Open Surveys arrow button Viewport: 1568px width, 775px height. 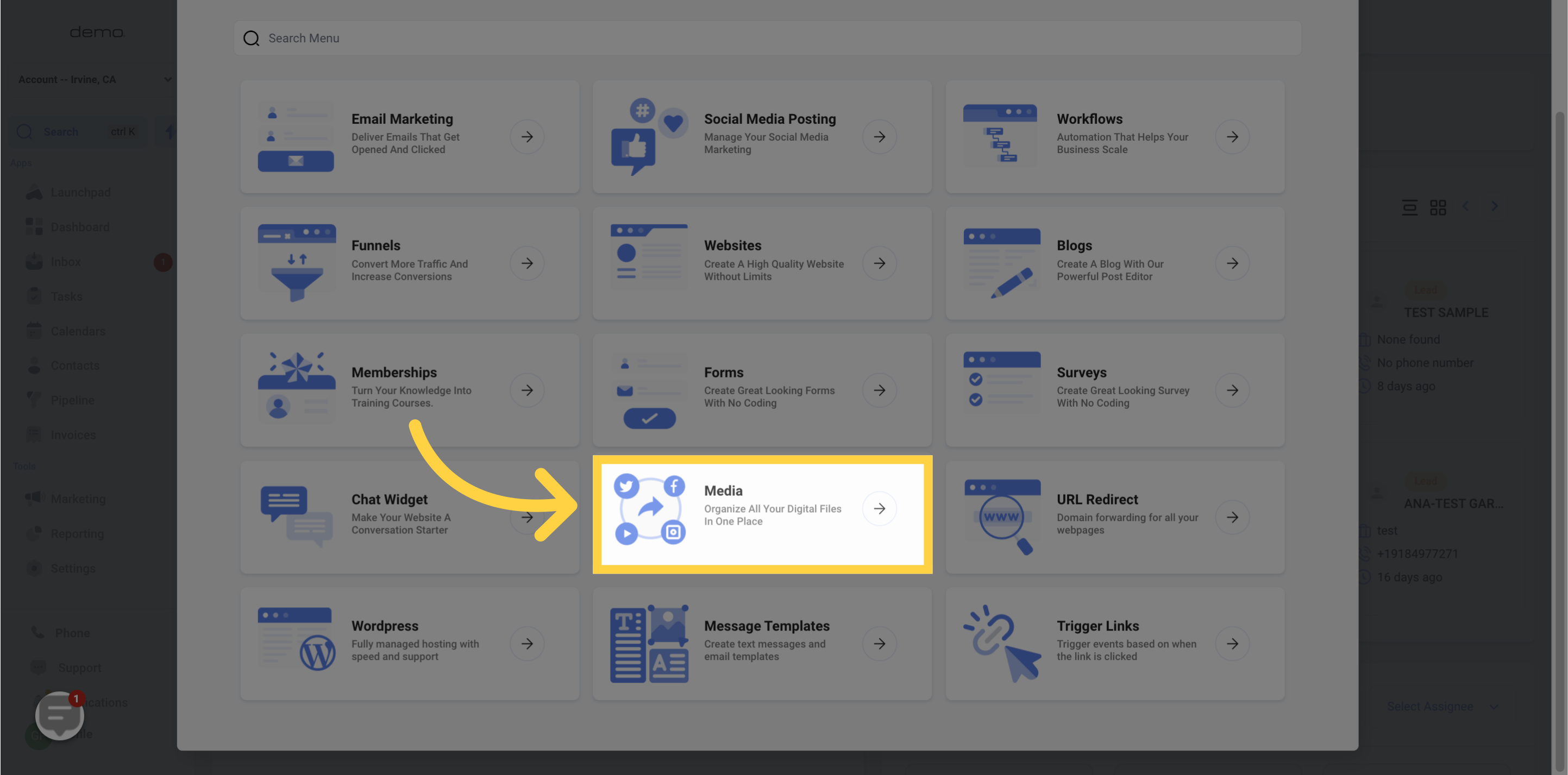(x=1232, y=390)
